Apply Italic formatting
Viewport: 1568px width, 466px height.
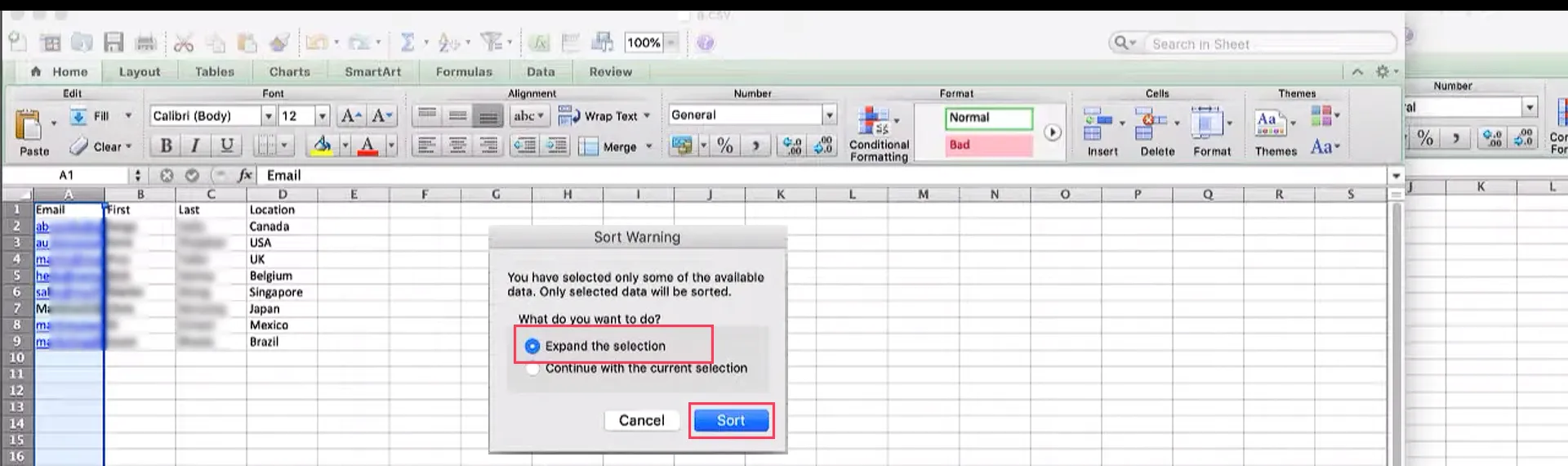[195, 146]
